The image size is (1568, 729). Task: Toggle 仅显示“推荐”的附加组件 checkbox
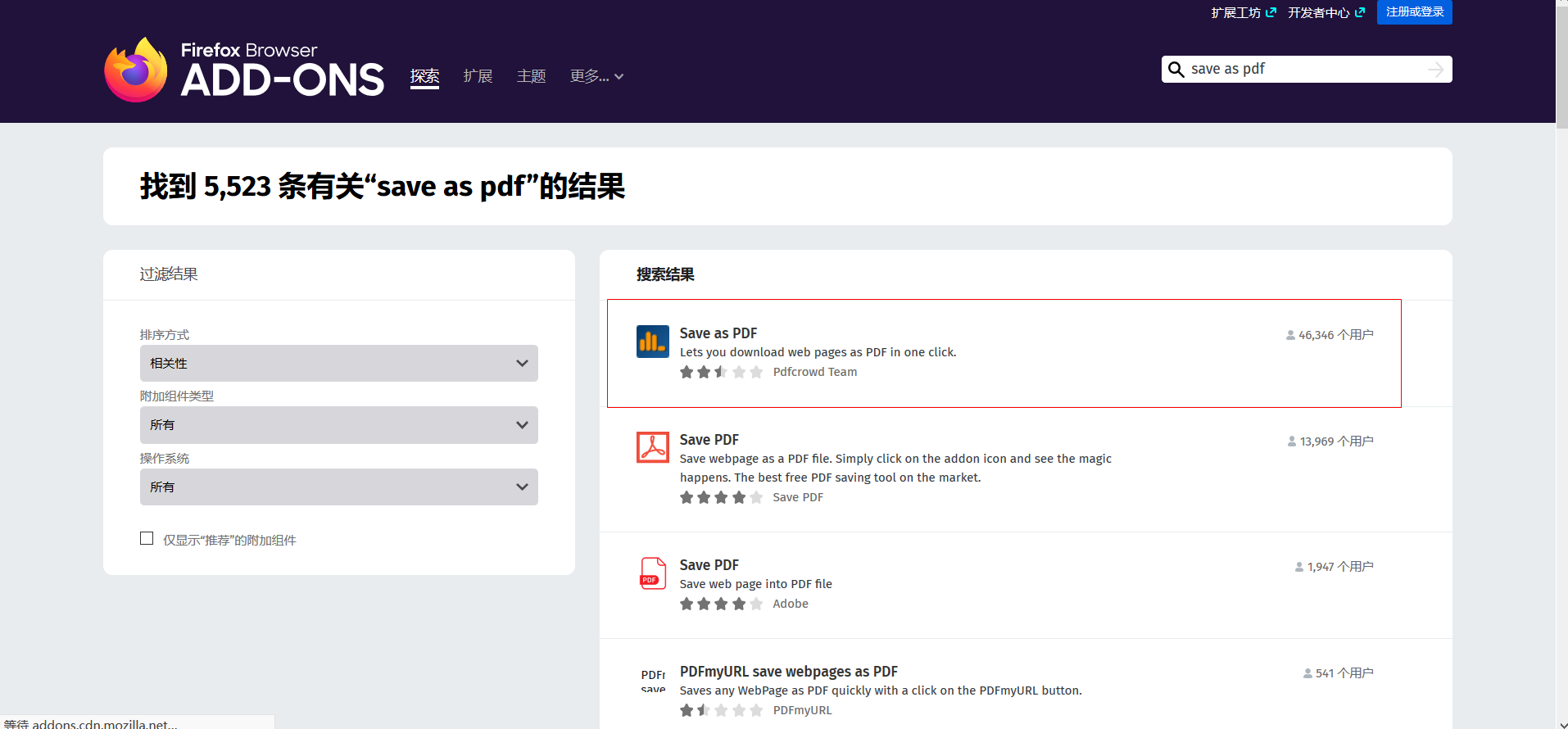tap(147, 538)
